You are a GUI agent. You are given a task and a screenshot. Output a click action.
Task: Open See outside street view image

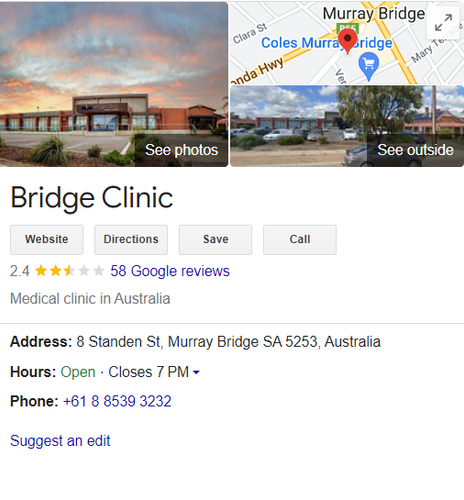[x=415, y=150]
